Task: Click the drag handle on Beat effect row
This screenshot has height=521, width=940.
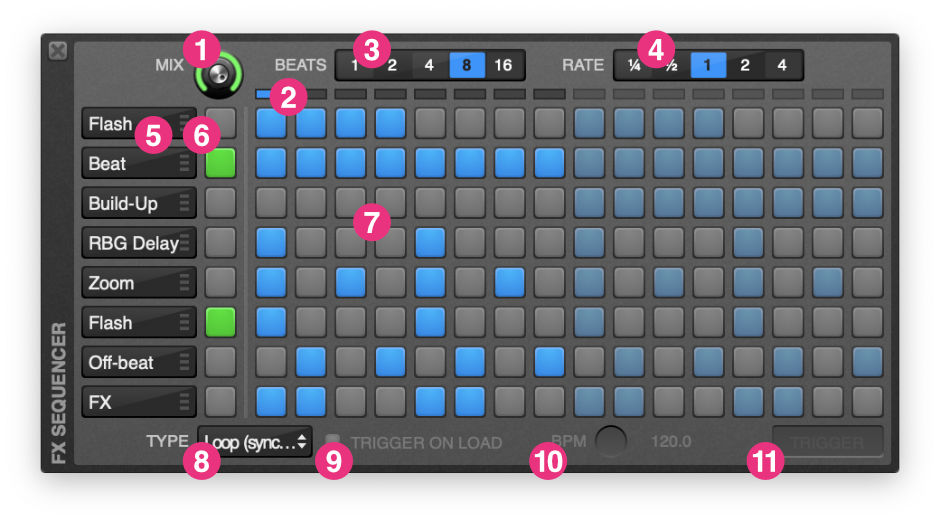Action: (184, 163)
